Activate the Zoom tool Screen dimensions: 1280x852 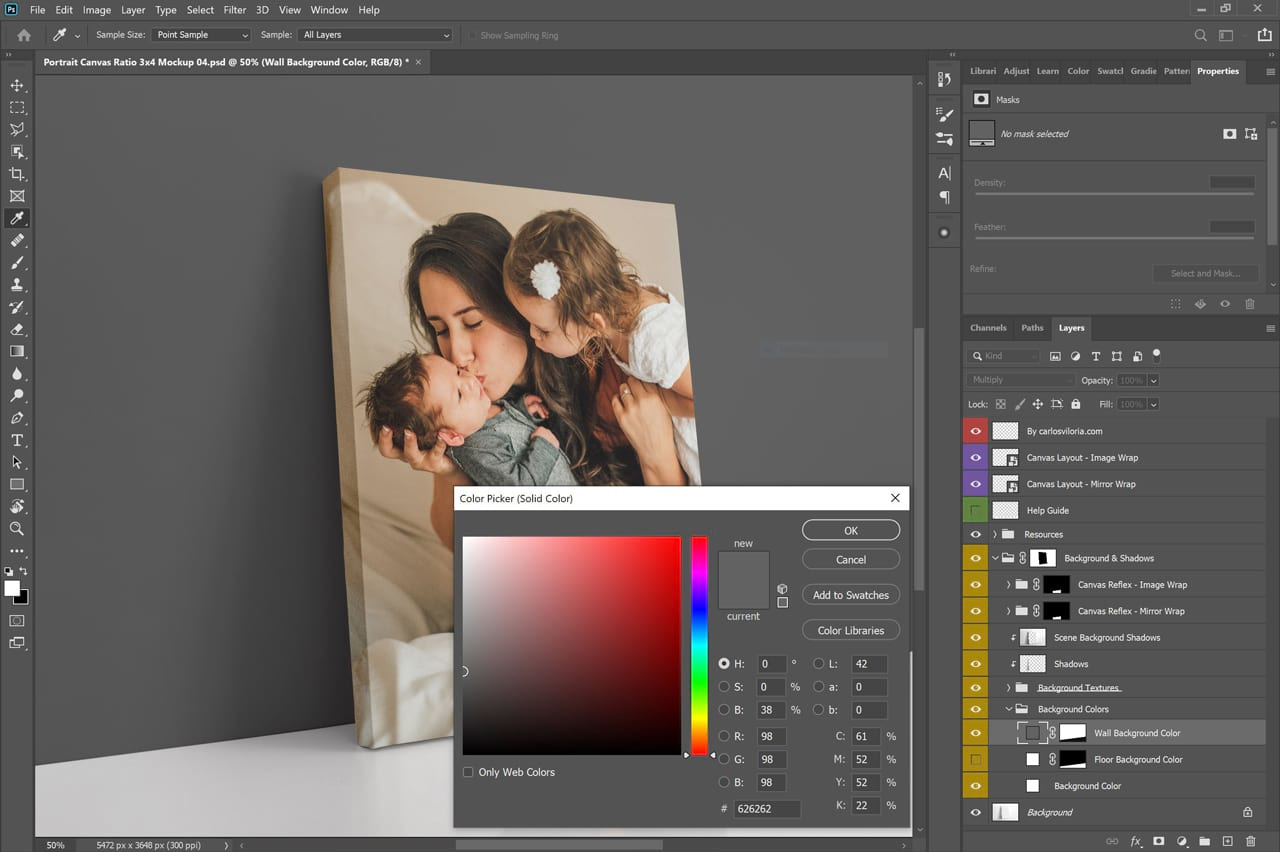click(x=16, y=528)
